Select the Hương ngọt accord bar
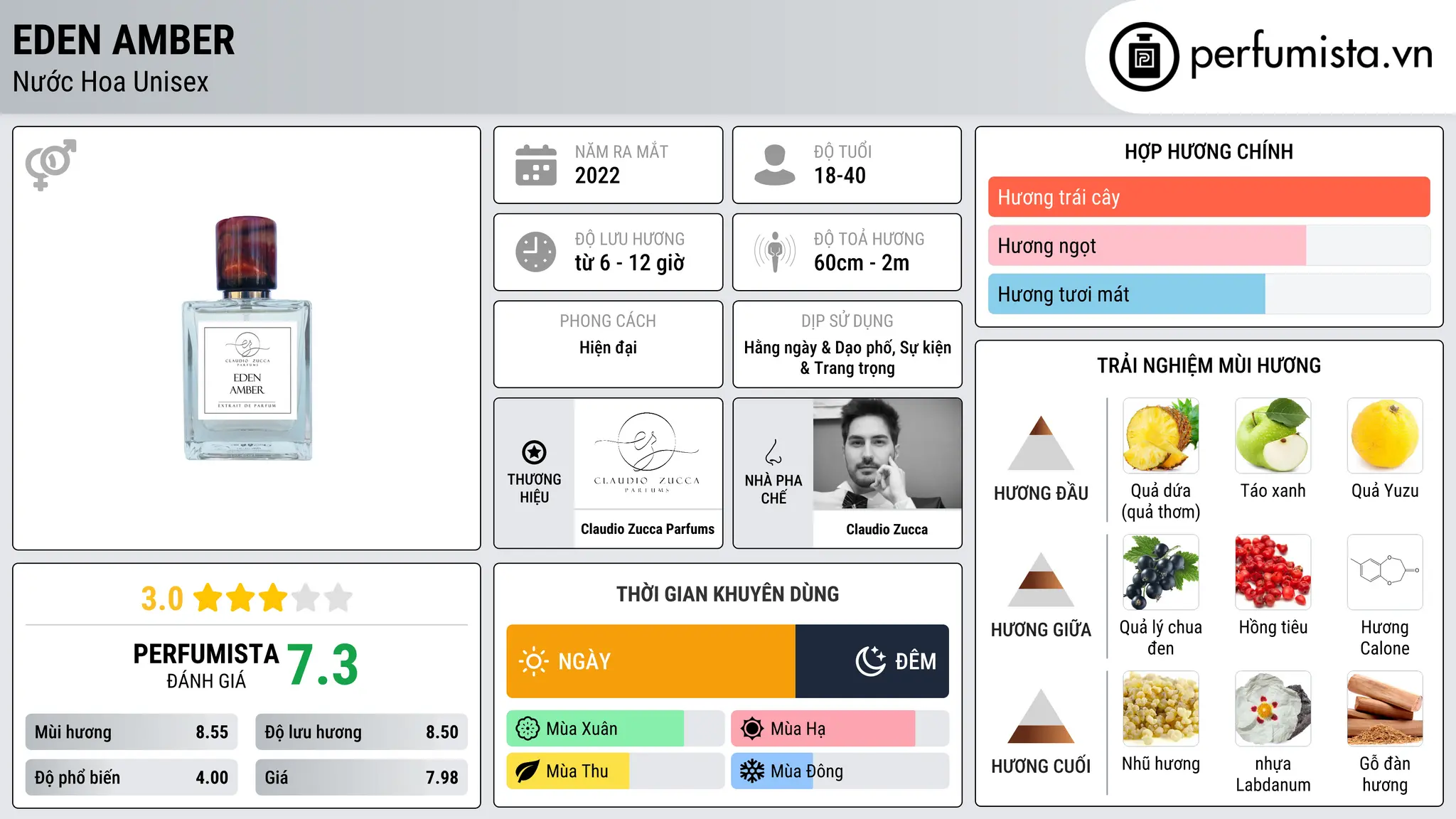 click(x=1209, y=246)
